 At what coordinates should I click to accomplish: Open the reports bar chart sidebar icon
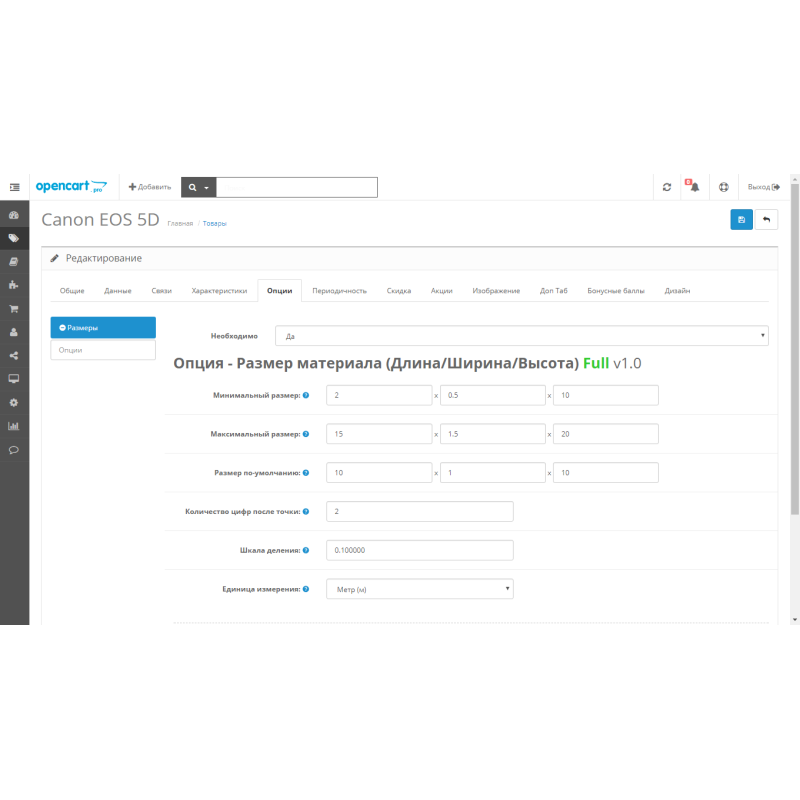(14, 426)
